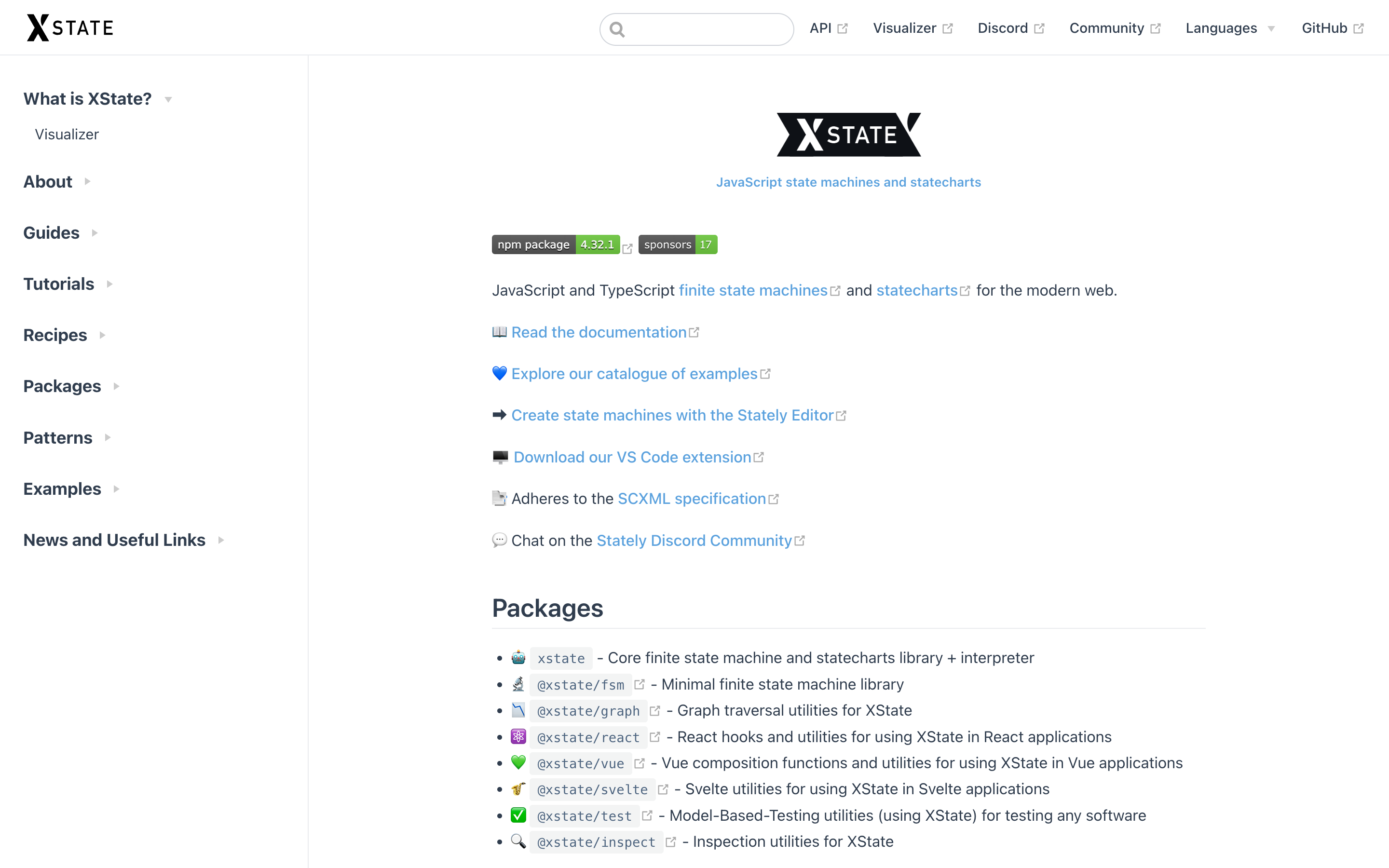
Task: Click the chart icon beside @xstate/graph
Action: [x=518, y=710]
